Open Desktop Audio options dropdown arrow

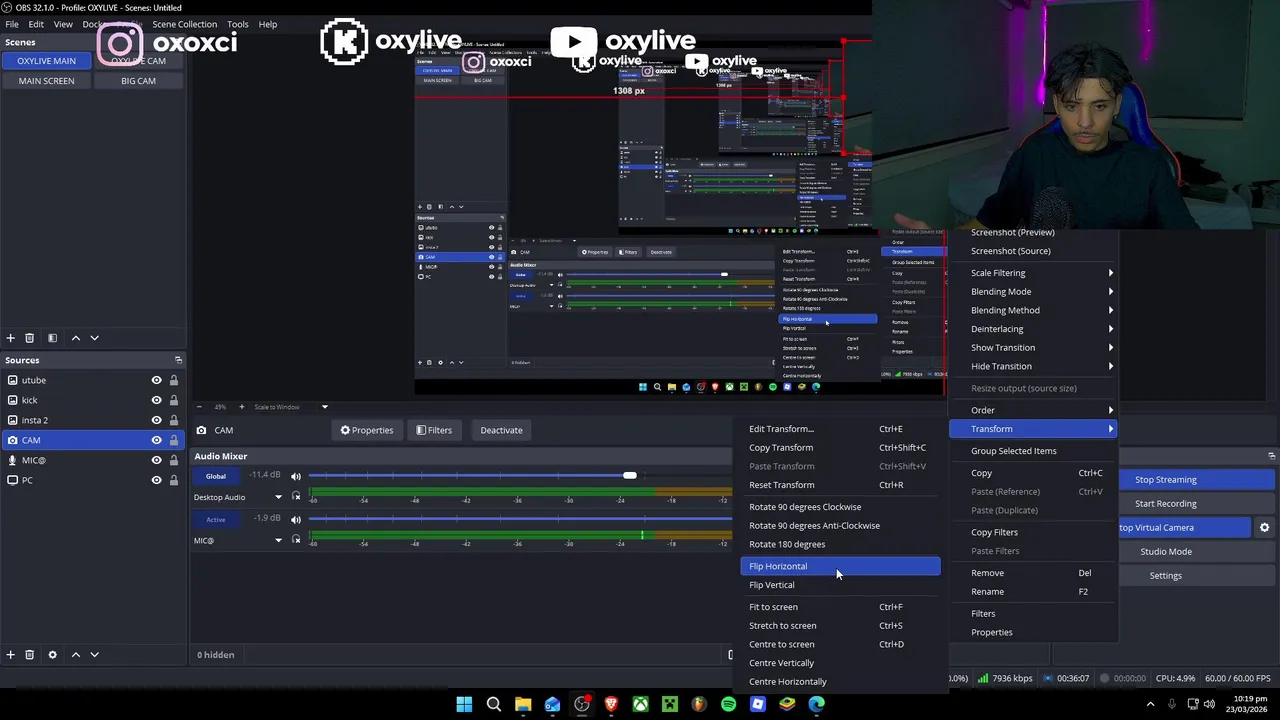279,497
